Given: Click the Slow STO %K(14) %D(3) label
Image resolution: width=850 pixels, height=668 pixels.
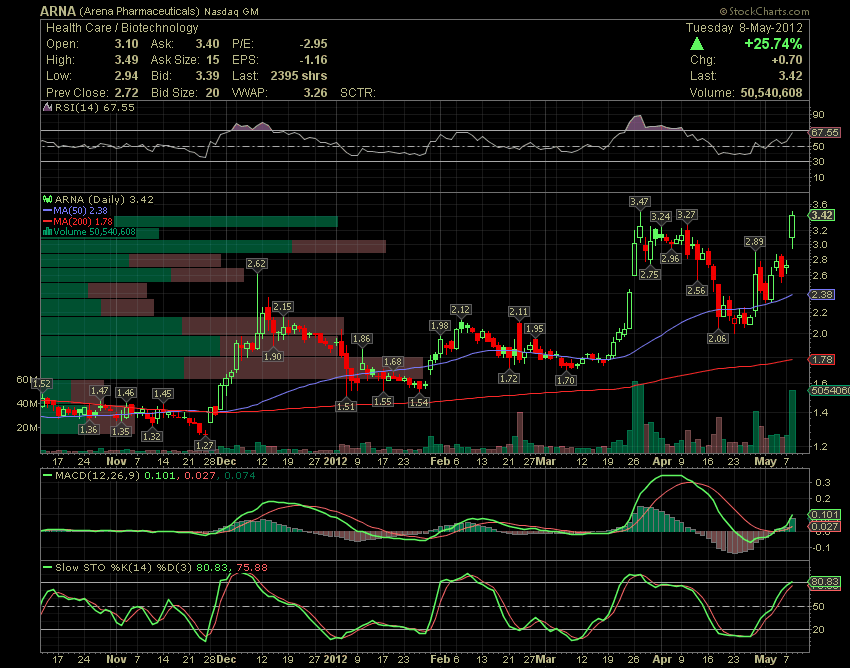Looking at the screenshot, I should point(124,568).
